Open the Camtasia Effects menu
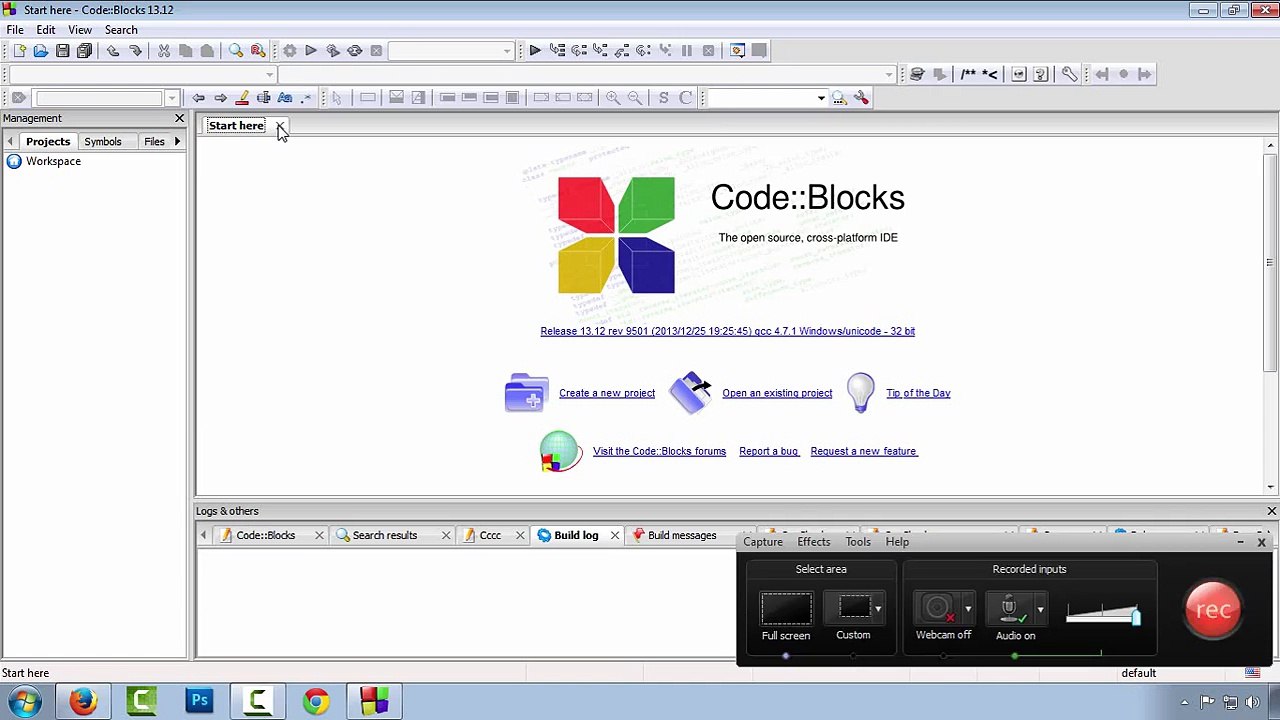This screenshot has width=1280, height=720. 813,542
